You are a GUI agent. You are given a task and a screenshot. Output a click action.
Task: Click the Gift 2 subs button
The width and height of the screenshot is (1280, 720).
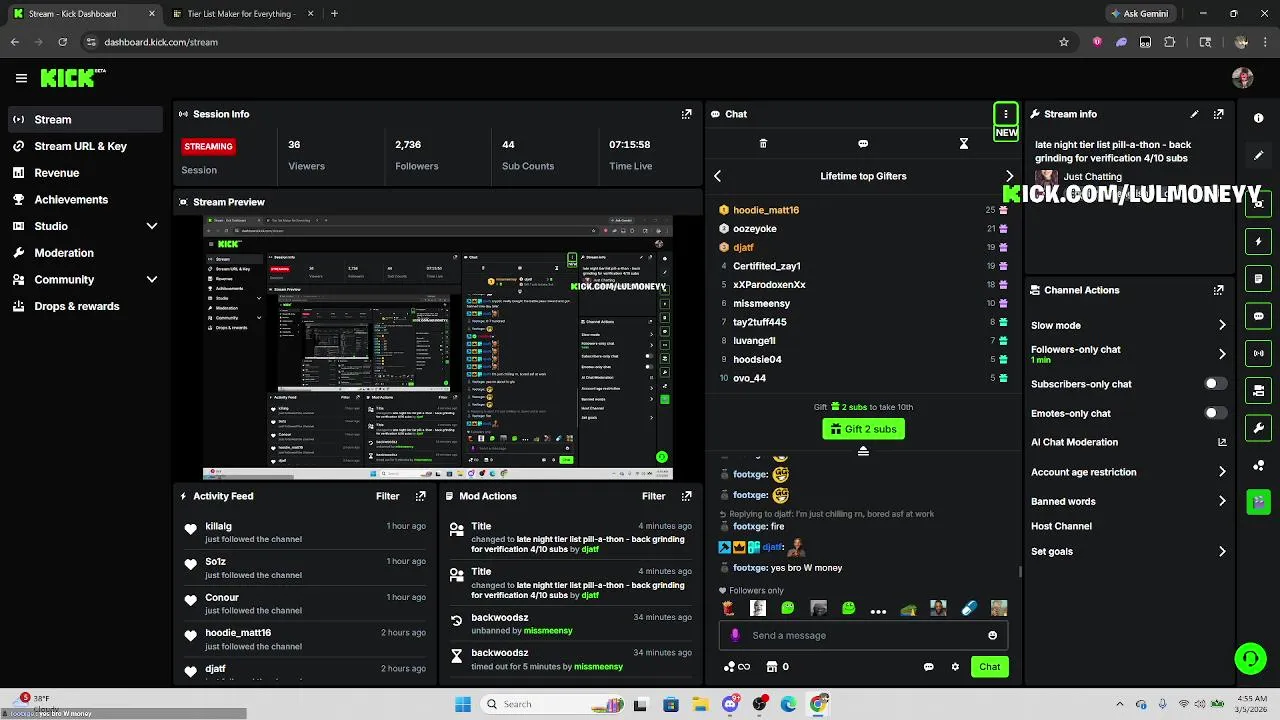(863, 429)
